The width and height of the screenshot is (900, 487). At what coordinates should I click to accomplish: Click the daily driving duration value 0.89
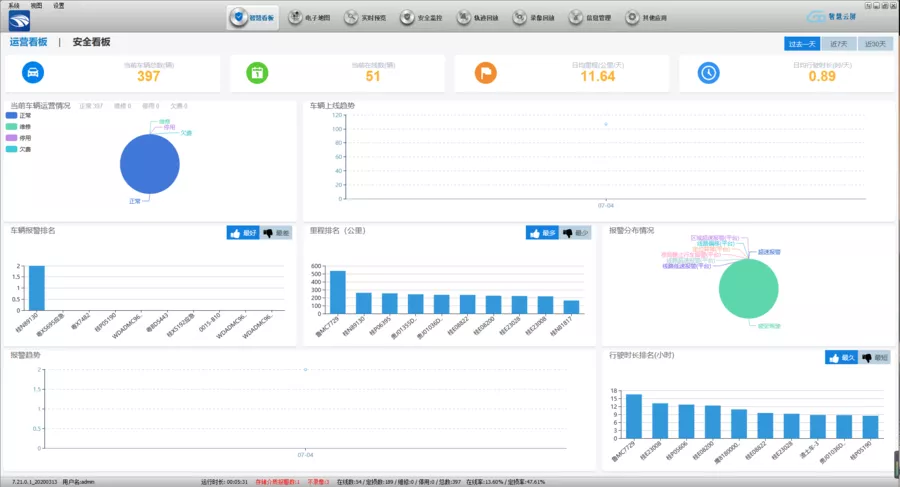822,76
